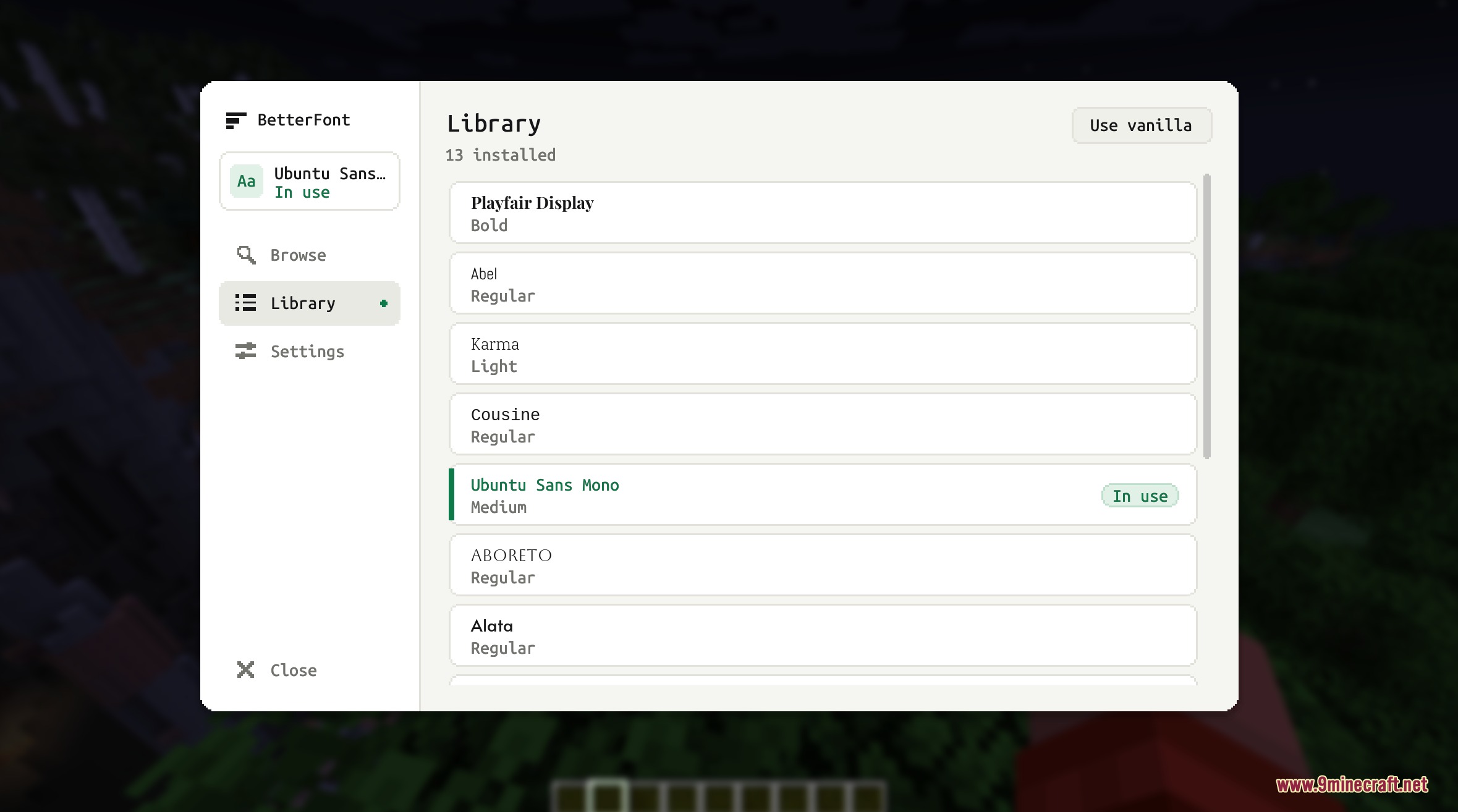This screenshot has height=812, width=1458.
Task: Select the Aboreto Regular font
Action: (823, 565)
